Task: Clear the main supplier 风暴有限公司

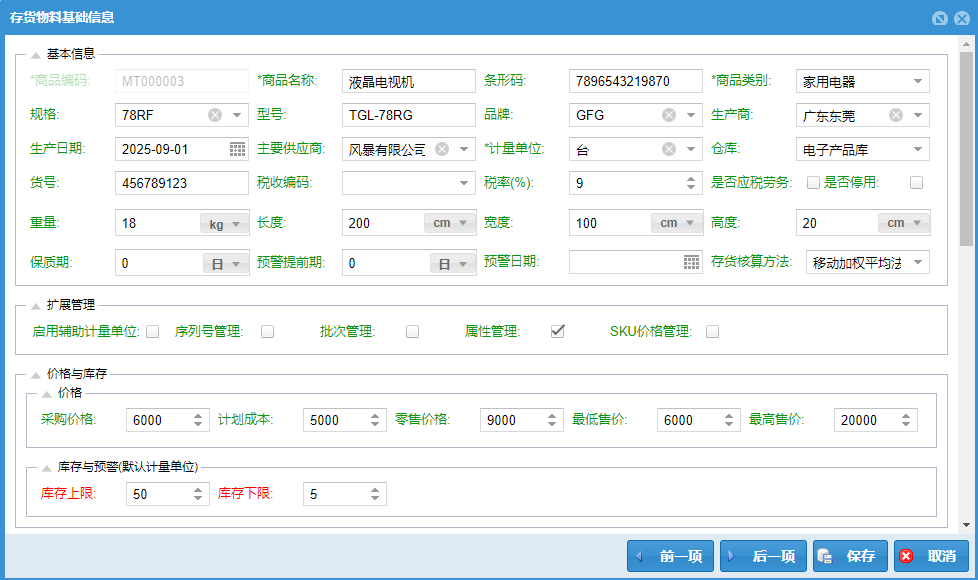Action: point(442,150)
